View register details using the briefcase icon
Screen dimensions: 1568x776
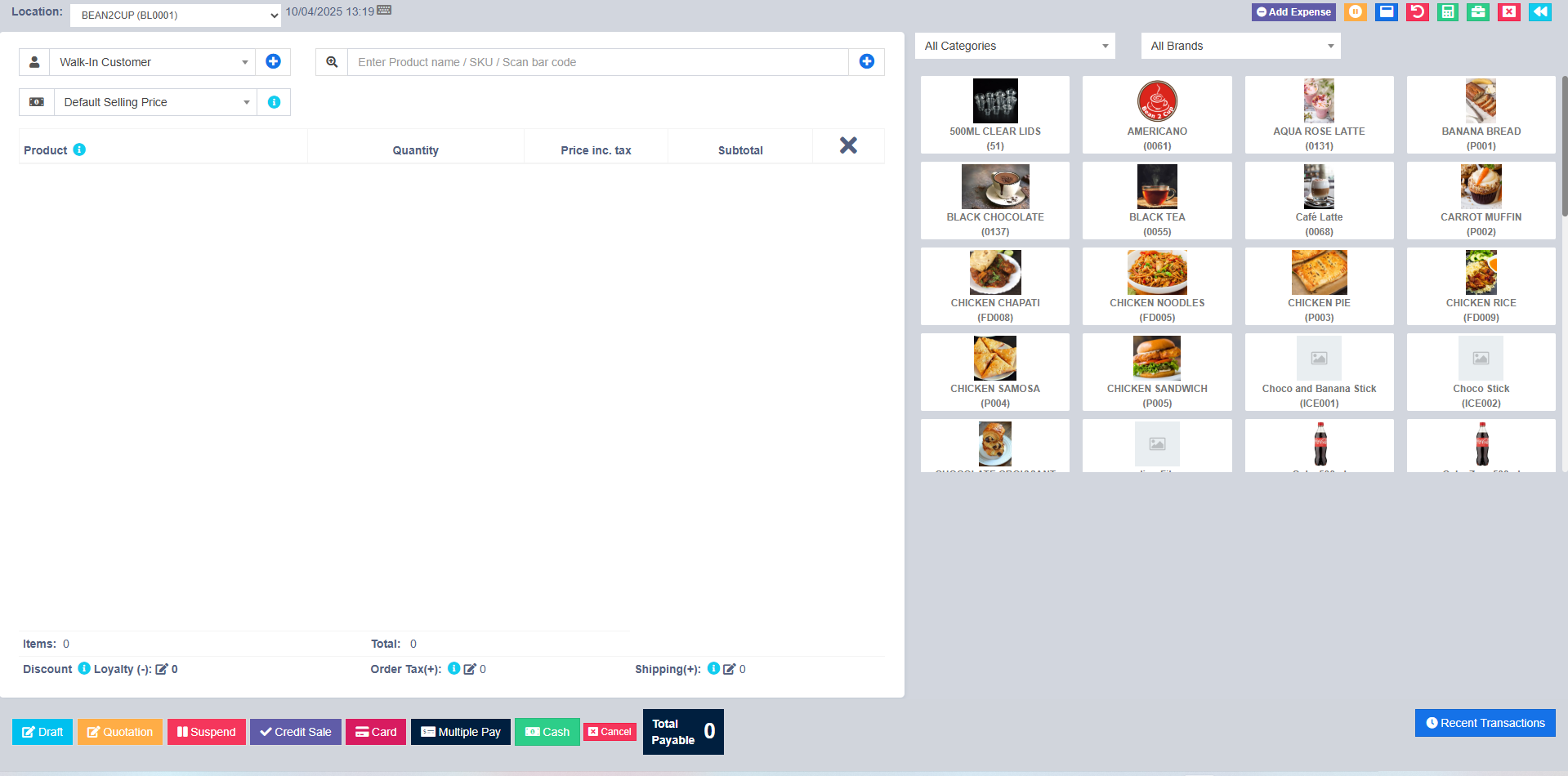[x=1478, y=12]
